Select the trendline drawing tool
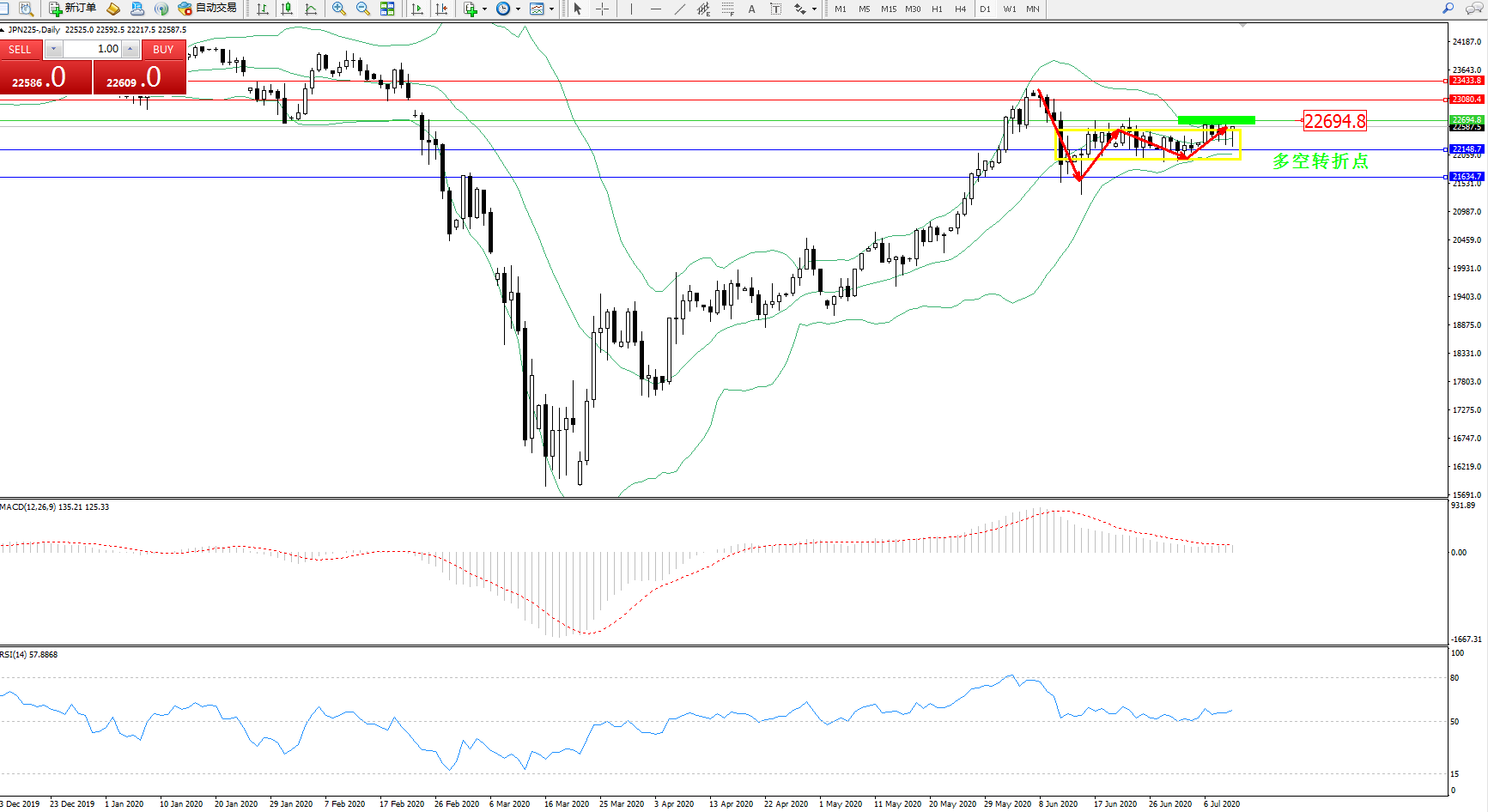This screenshot has width=1488, height=812. [x=679, y=9]
